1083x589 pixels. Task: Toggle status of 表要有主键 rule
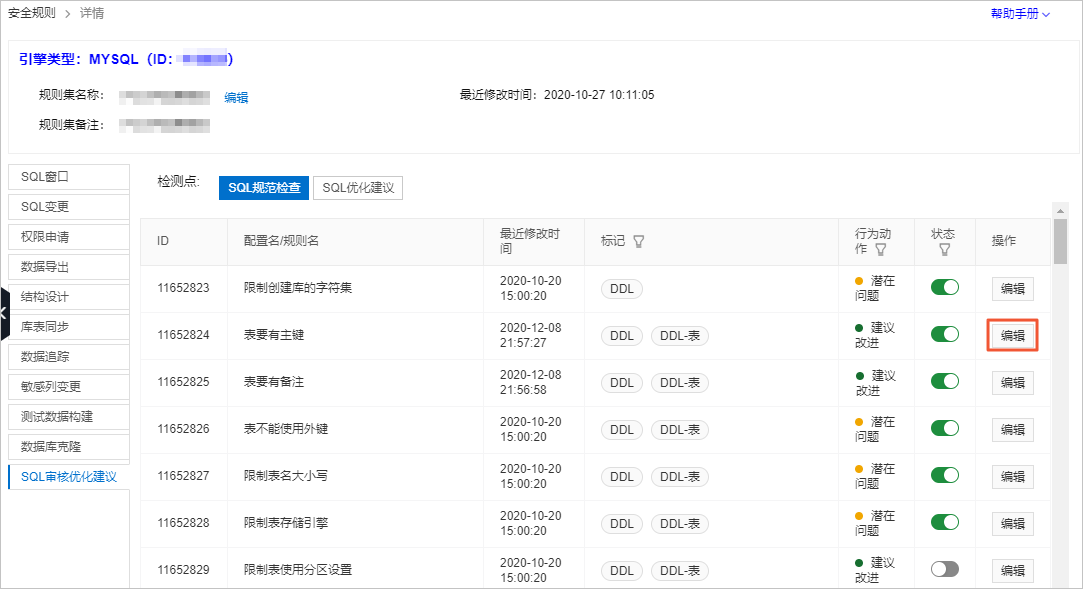(x=945, y=334)
